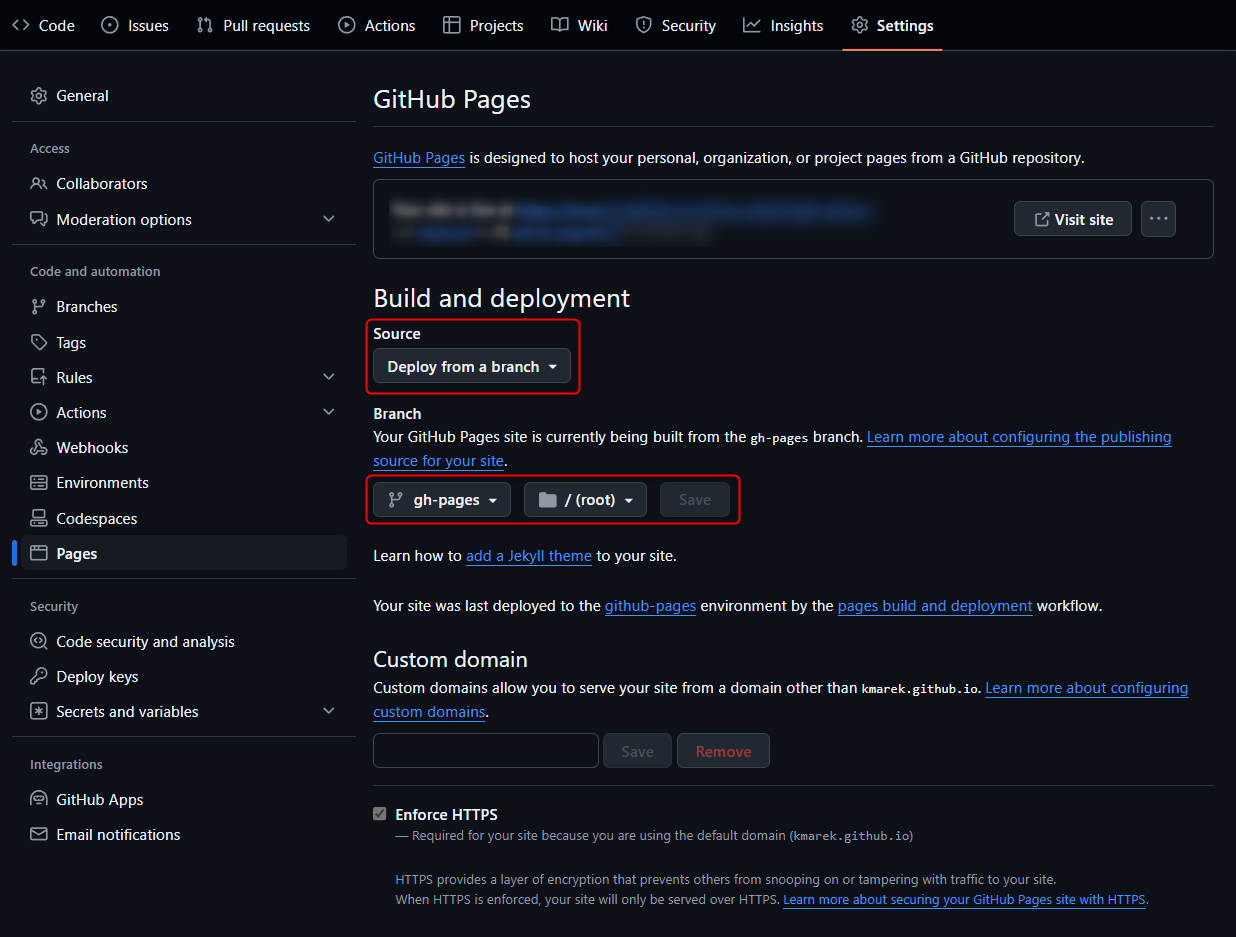Viewport: 1236px width, 937px height.
Task: Open the gh-pages branch selector dropdown
Action: 442,500
